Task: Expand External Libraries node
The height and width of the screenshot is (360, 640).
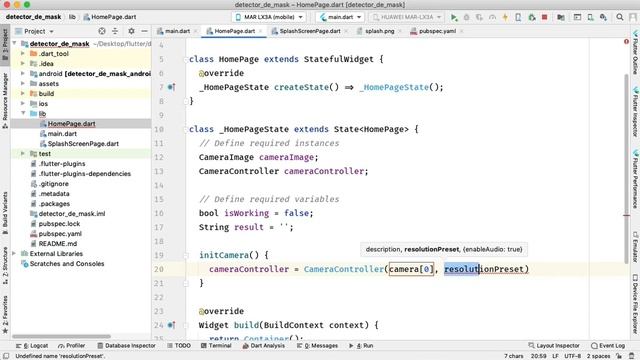Action: point(14,253)
